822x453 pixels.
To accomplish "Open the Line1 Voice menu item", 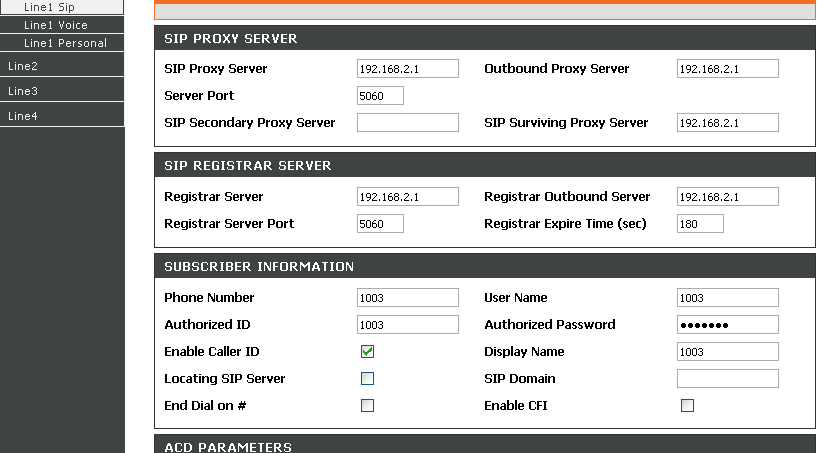I will coord(62,25).
